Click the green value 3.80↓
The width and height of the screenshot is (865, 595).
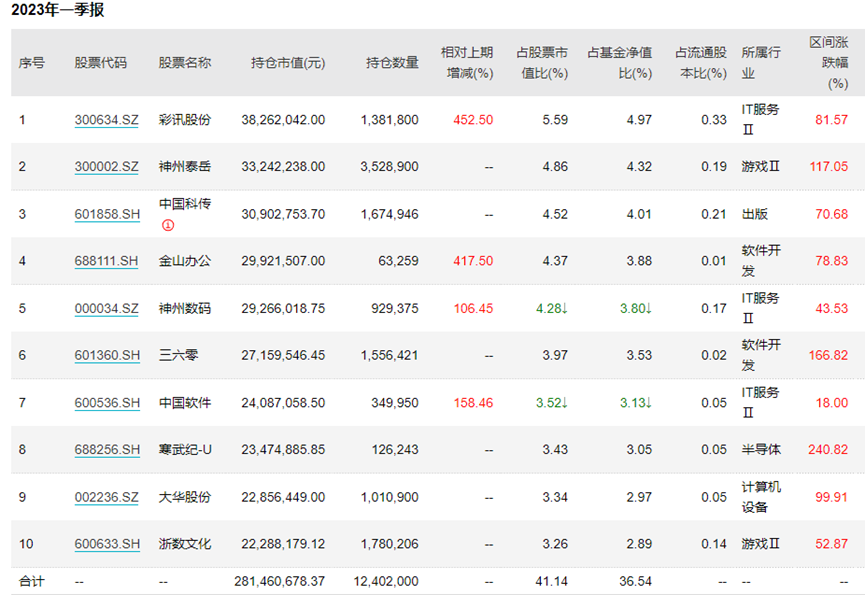pyautogui.click(x=636, y=308)
